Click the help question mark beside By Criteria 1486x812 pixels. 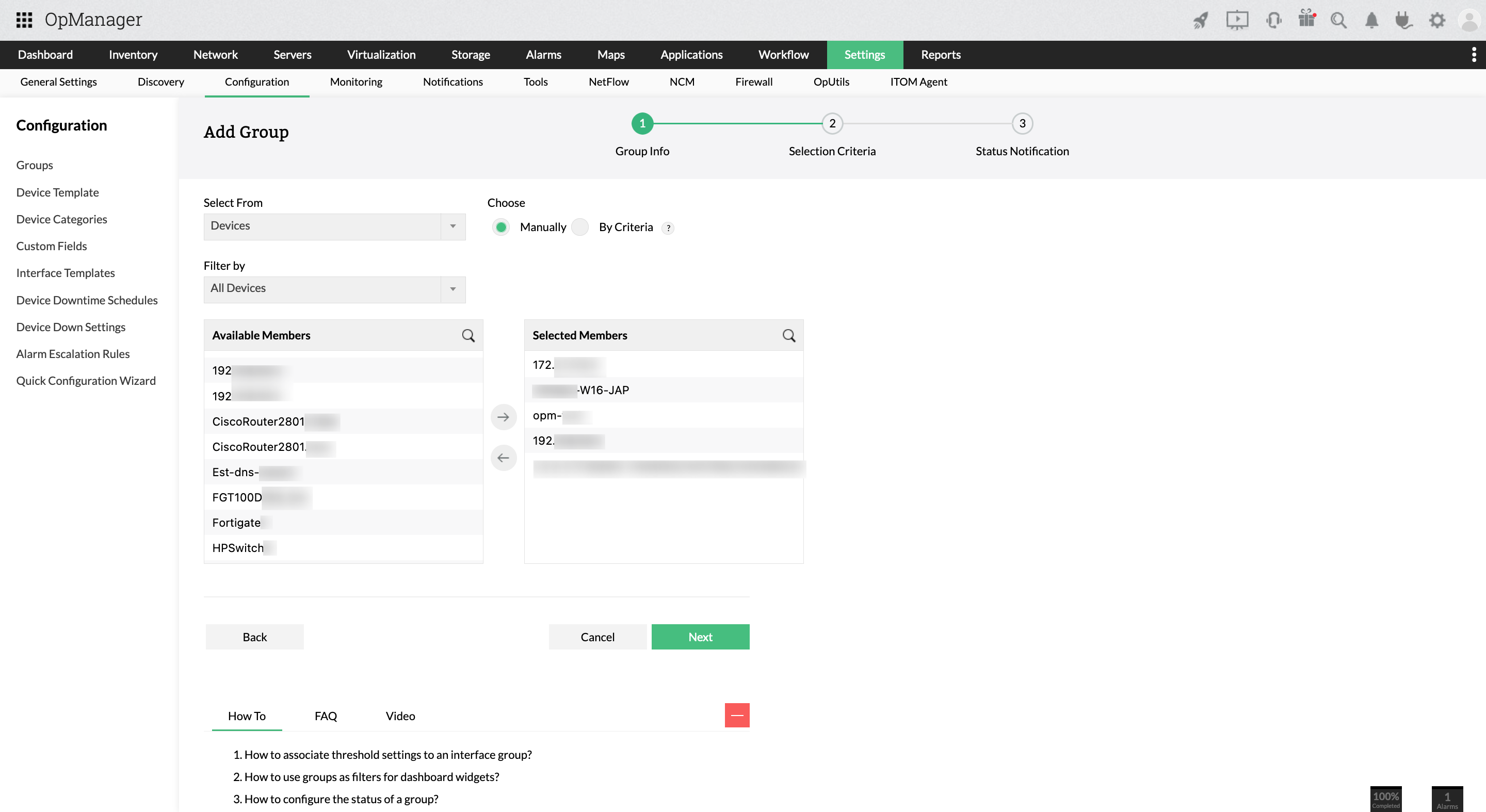click(x=668, y=229)
